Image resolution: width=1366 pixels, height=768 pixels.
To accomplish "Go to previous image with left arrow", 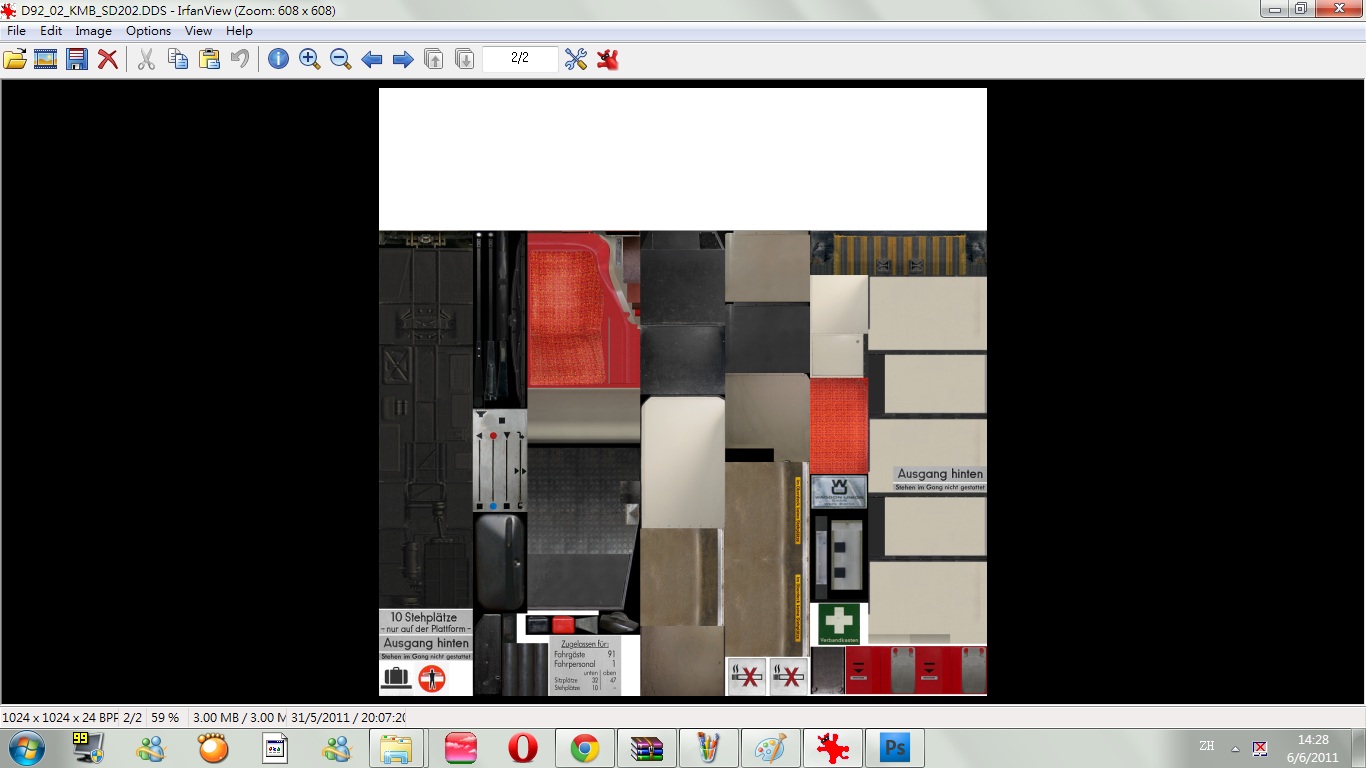I will click(372, 60).
